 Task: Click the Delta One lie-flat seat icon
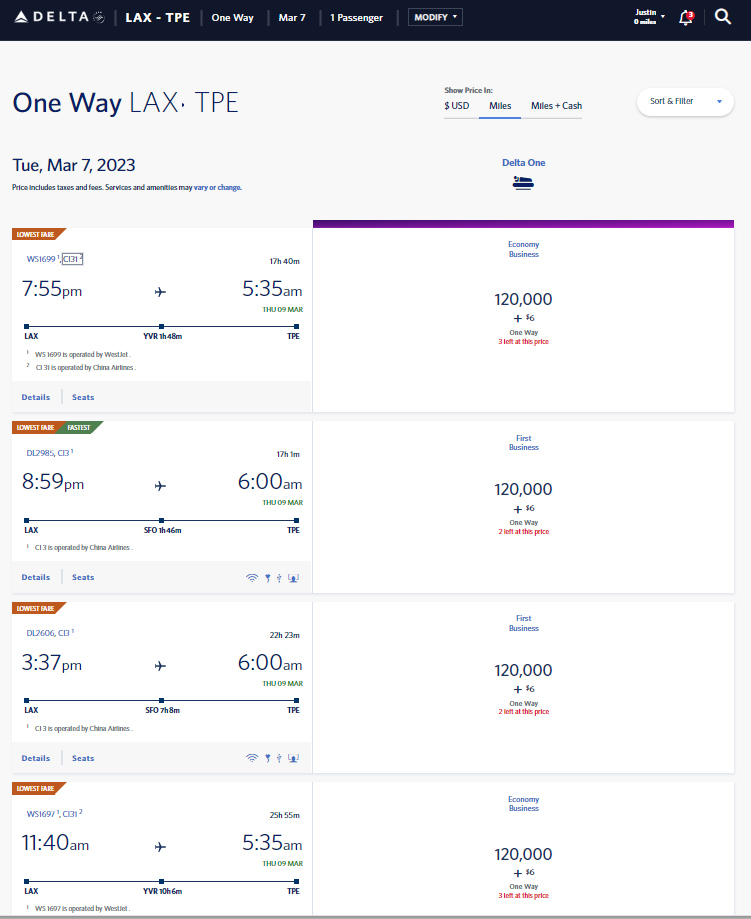[523, 184]
